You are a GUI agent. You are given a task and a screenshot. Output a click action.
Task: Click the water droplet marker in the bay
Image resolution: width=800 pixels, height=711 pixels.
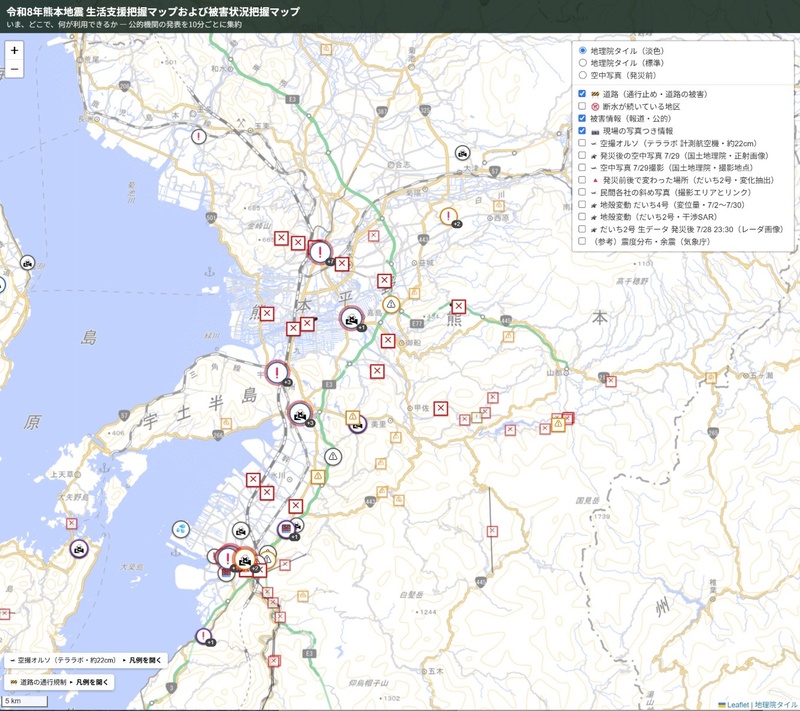(181, 529)
